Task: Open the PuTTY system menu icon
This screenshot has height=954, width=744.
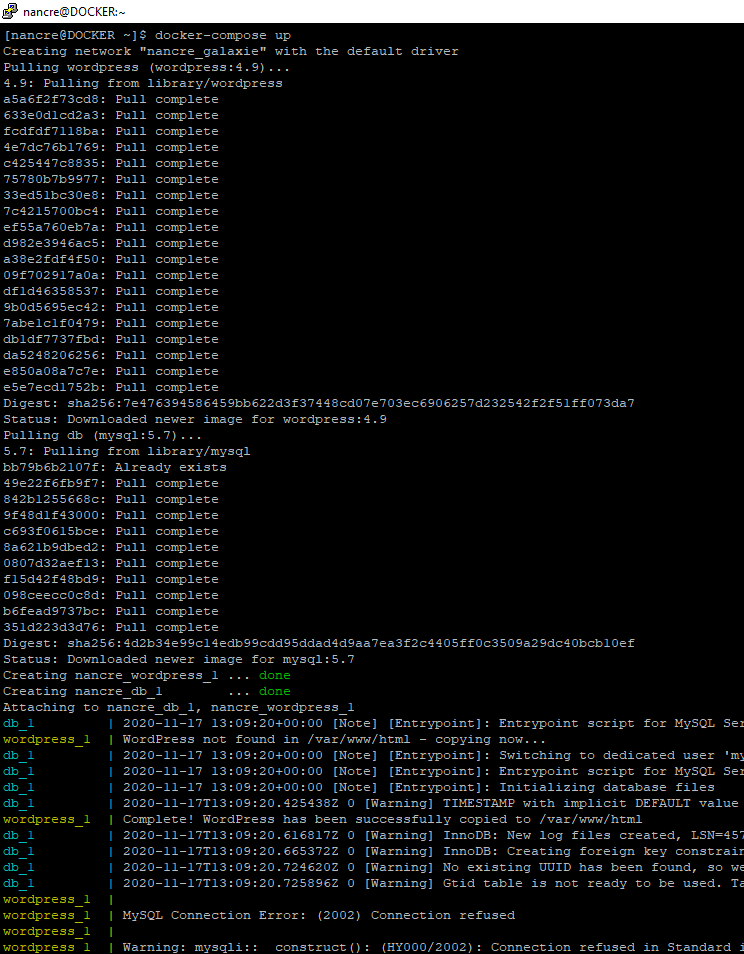Action: point(10,11)
